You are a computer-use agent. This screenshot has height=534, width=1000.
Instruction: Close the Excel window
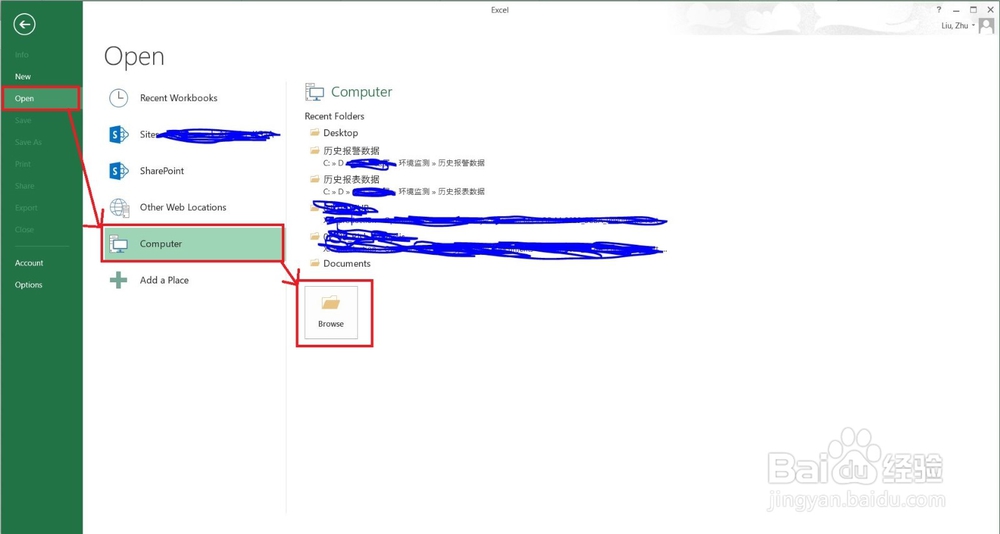990,10
